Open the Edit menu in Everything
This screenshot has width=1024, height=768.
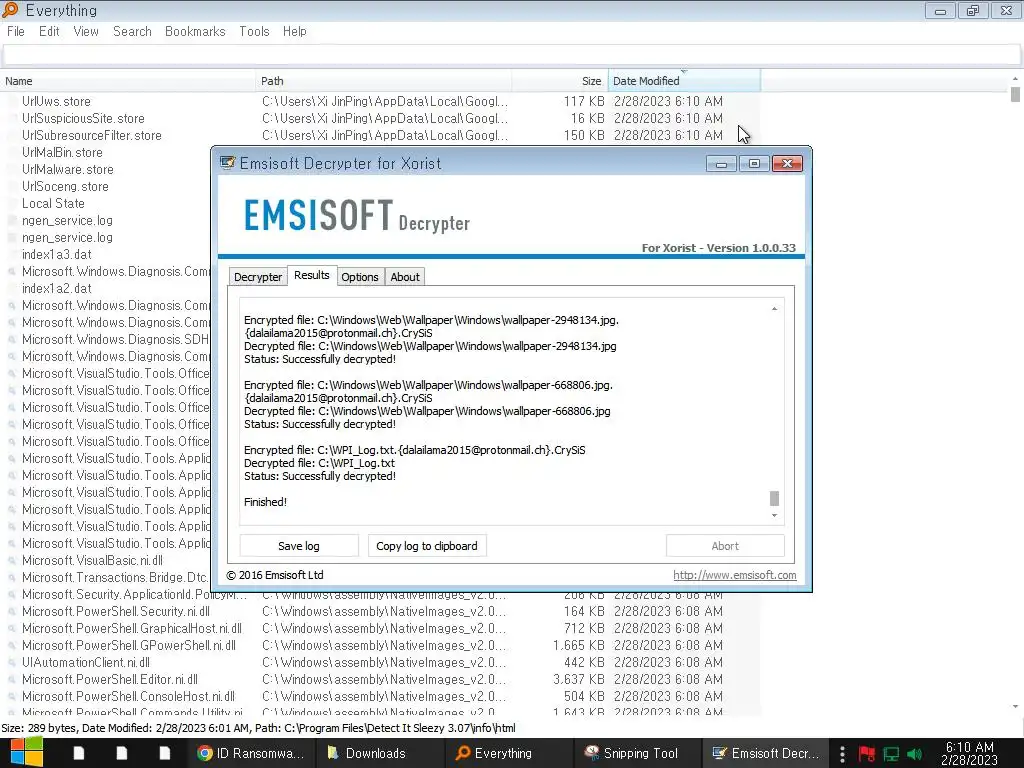[x=49, y=31]
